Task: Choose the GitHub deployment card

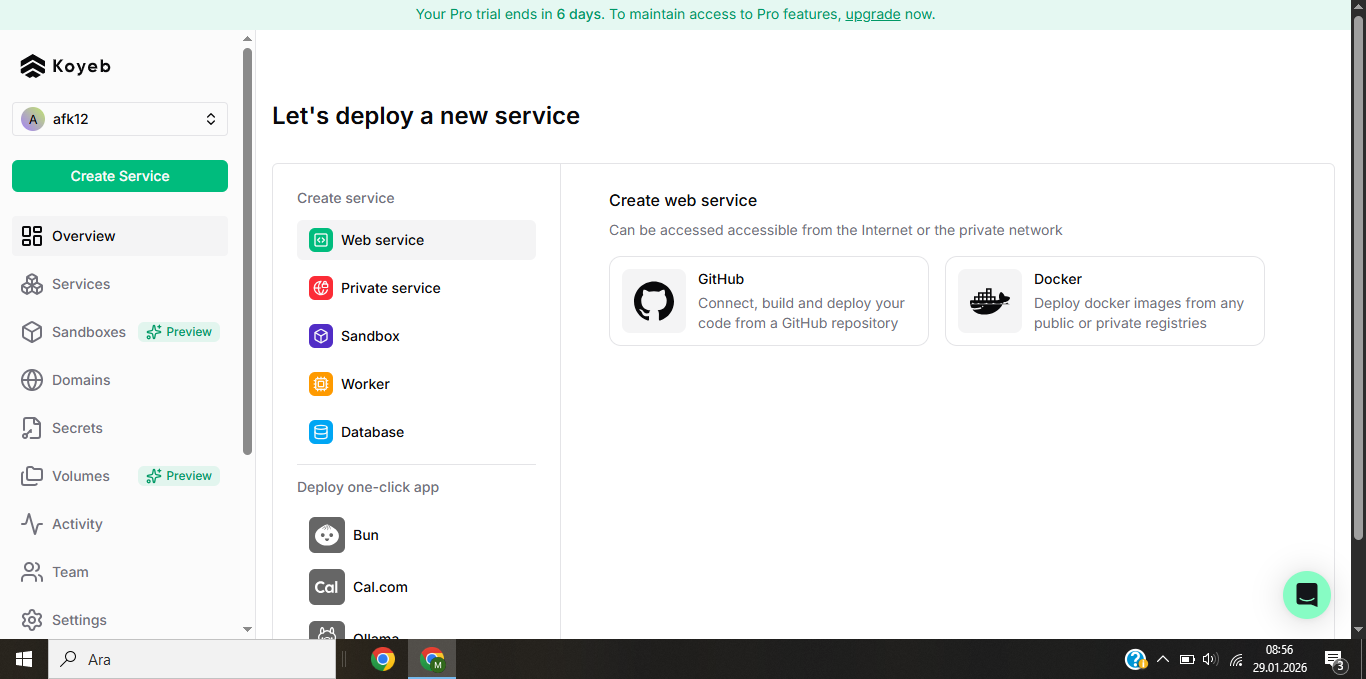Action: point(769,301)
